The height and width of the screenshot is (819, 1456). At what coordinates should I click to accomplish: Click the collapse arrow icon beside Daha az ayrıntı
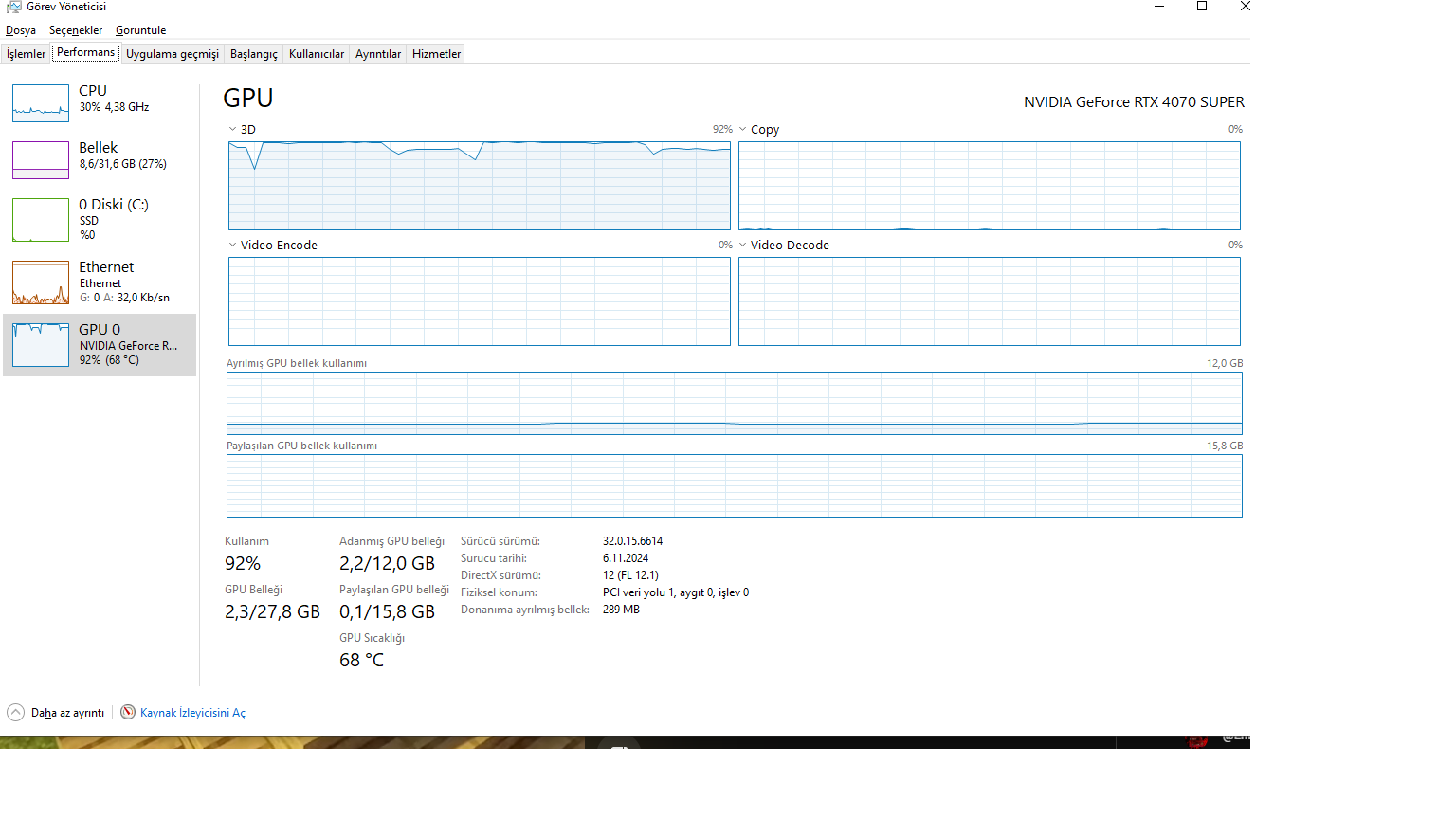pos(16,712)
